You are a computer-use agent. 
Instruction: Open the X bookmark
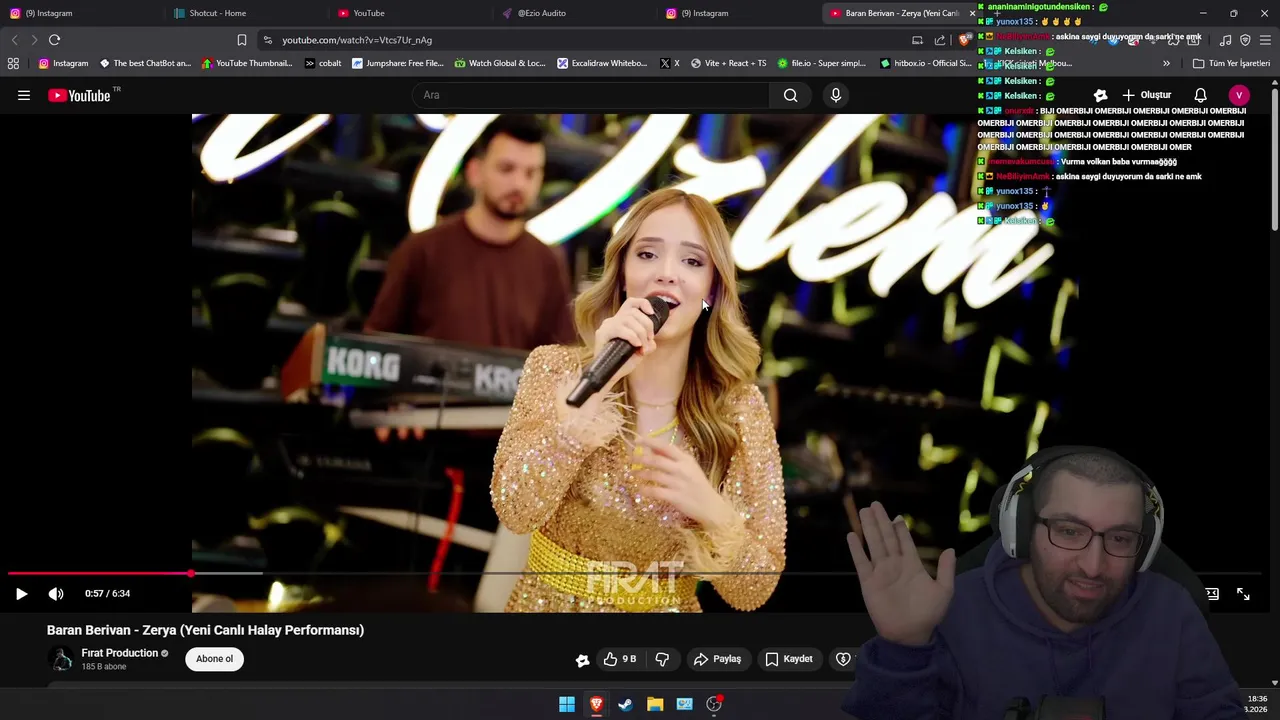[670, 63]
